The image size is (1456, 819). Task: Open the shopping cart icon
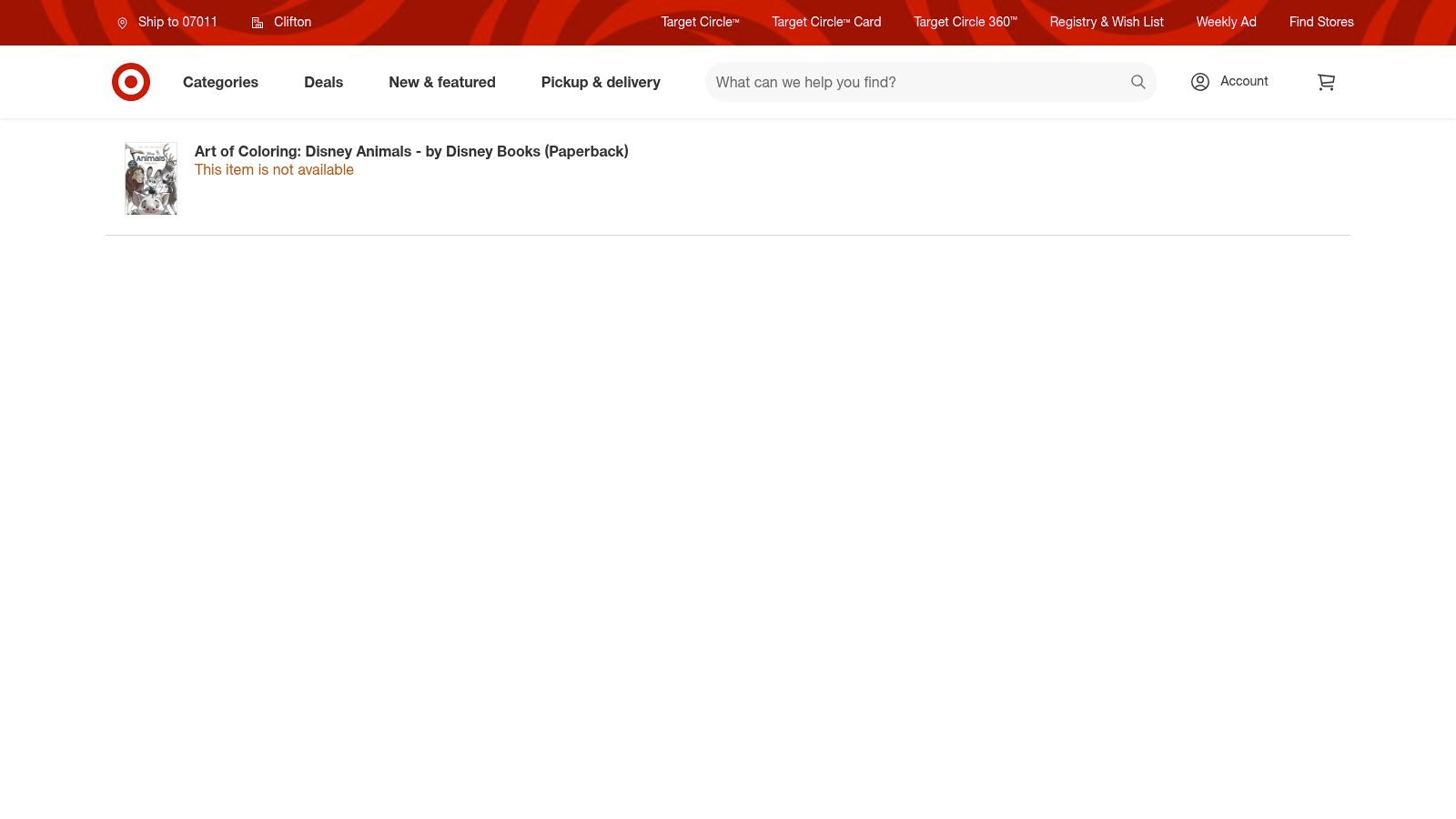(x=1326, y=82)
